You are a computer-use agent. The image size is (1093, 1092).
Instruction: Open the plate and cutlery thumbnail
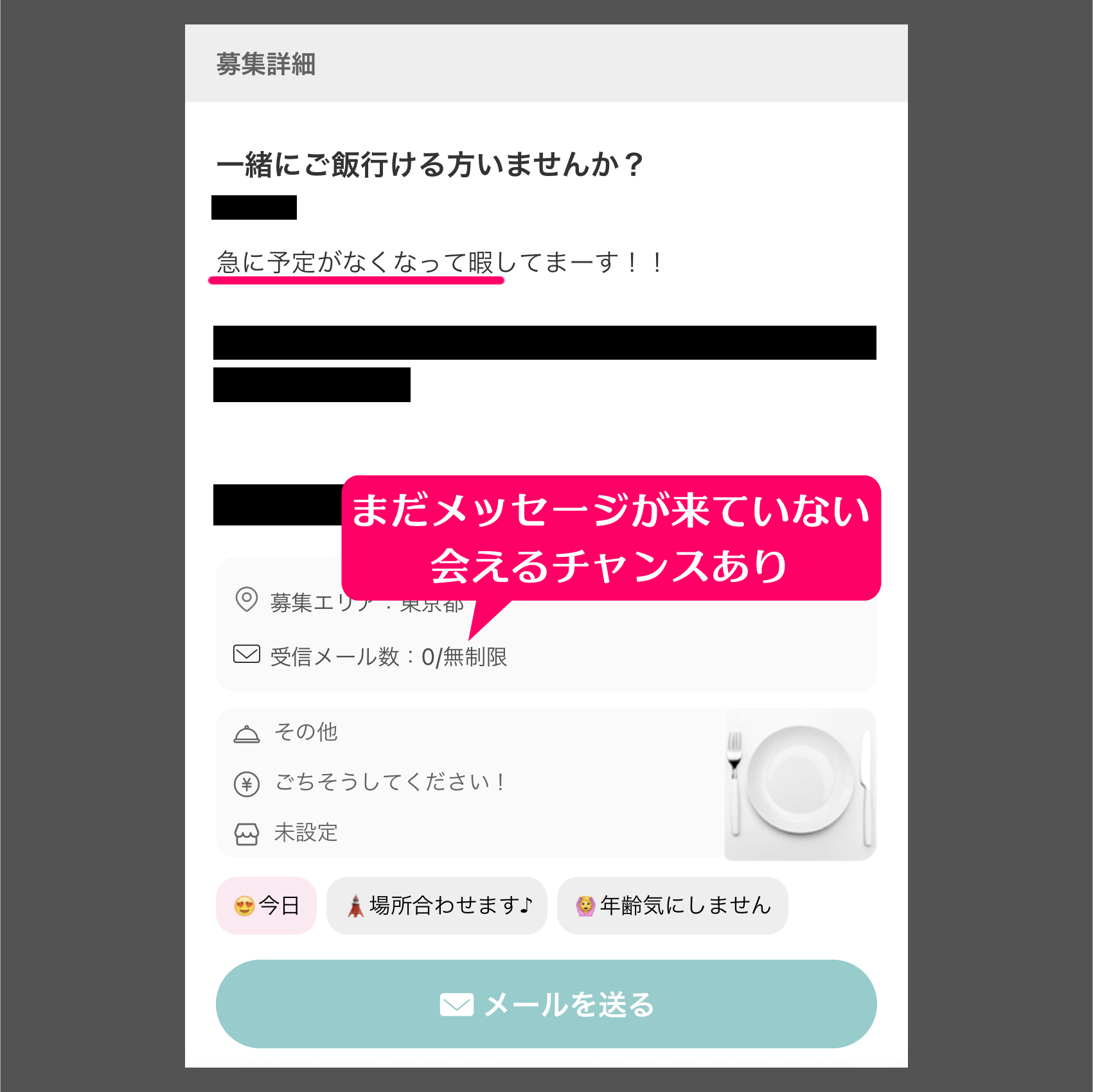[x=800, y=784]
